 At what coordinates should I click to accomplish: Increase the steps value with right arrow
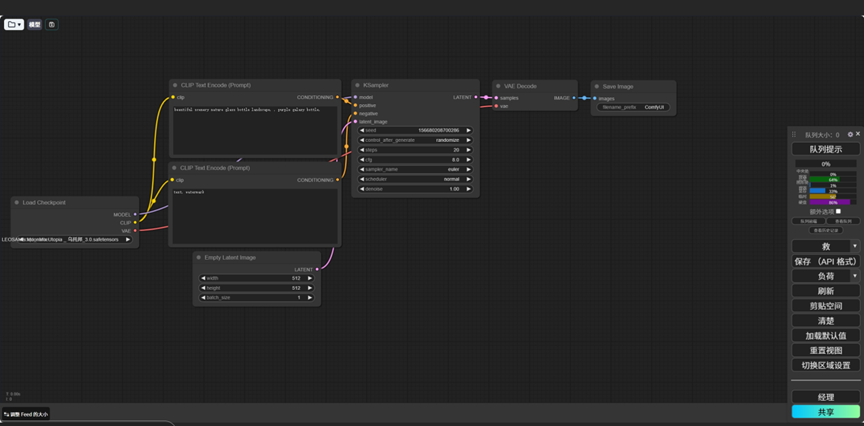(x=468, y=149)
